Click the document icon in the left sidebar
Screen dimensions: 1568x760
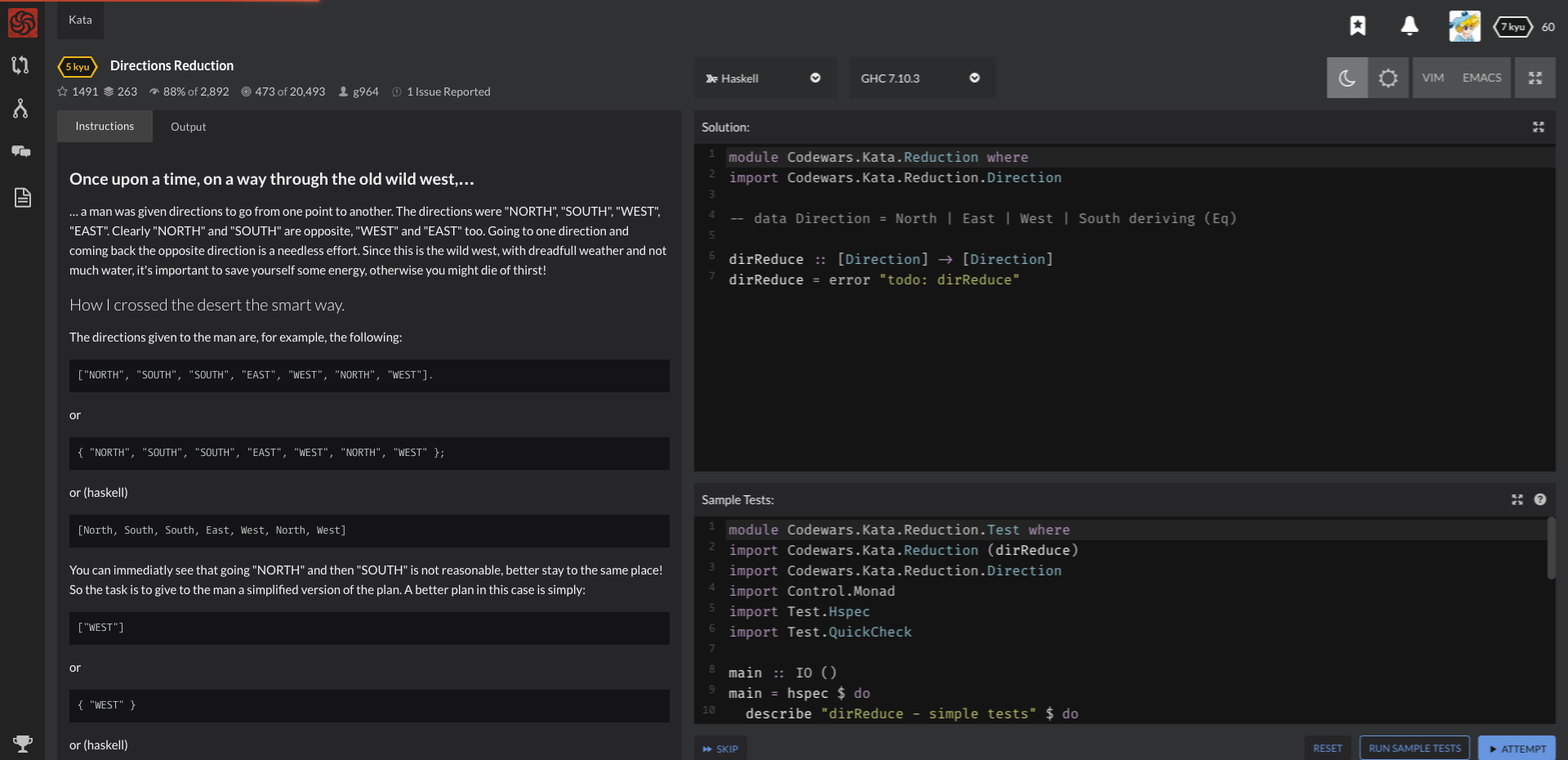click(21, 197)
